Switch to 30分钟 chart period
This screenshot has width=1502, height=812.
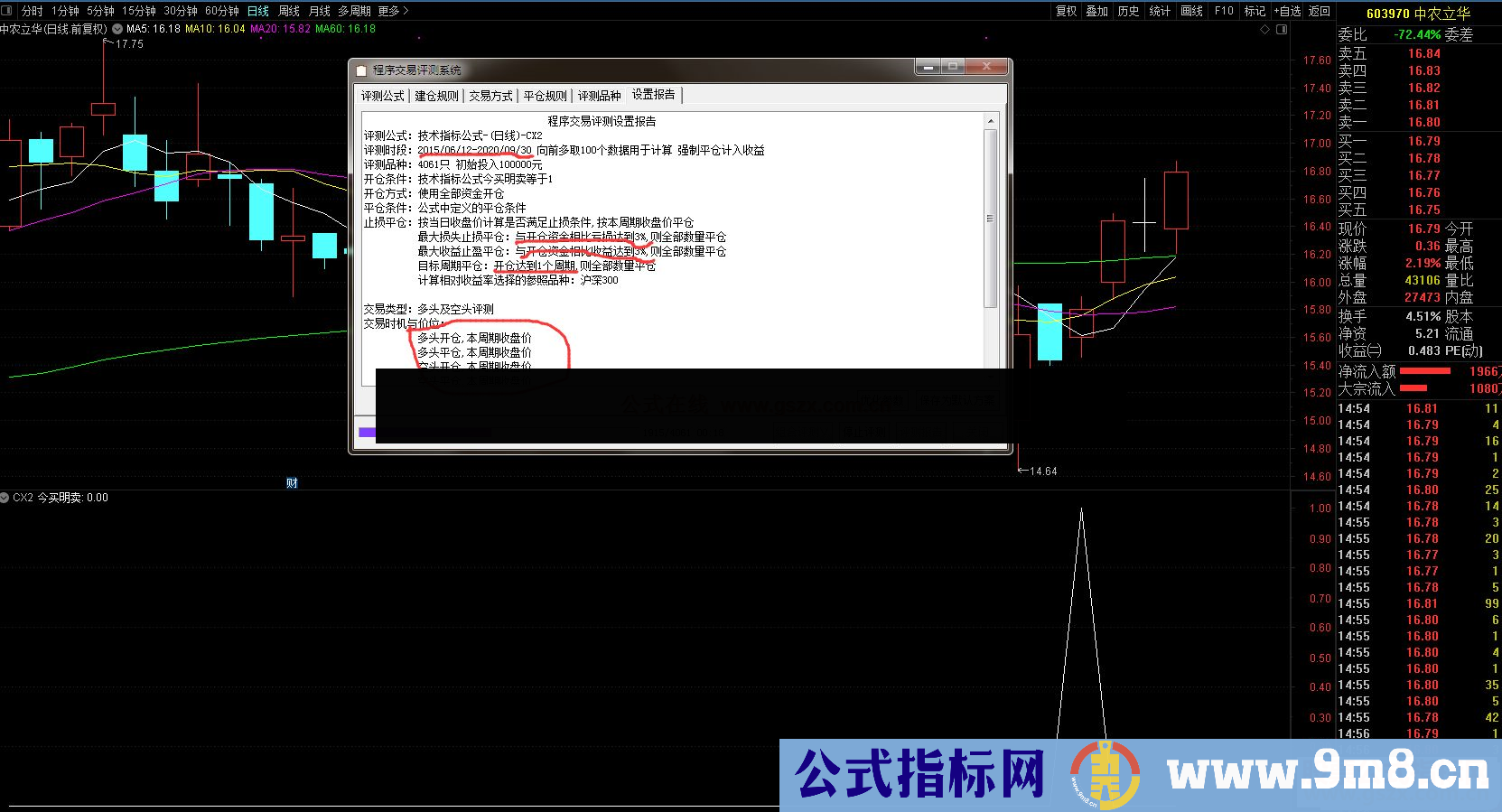pyautogui.click(x=181, y=11)
